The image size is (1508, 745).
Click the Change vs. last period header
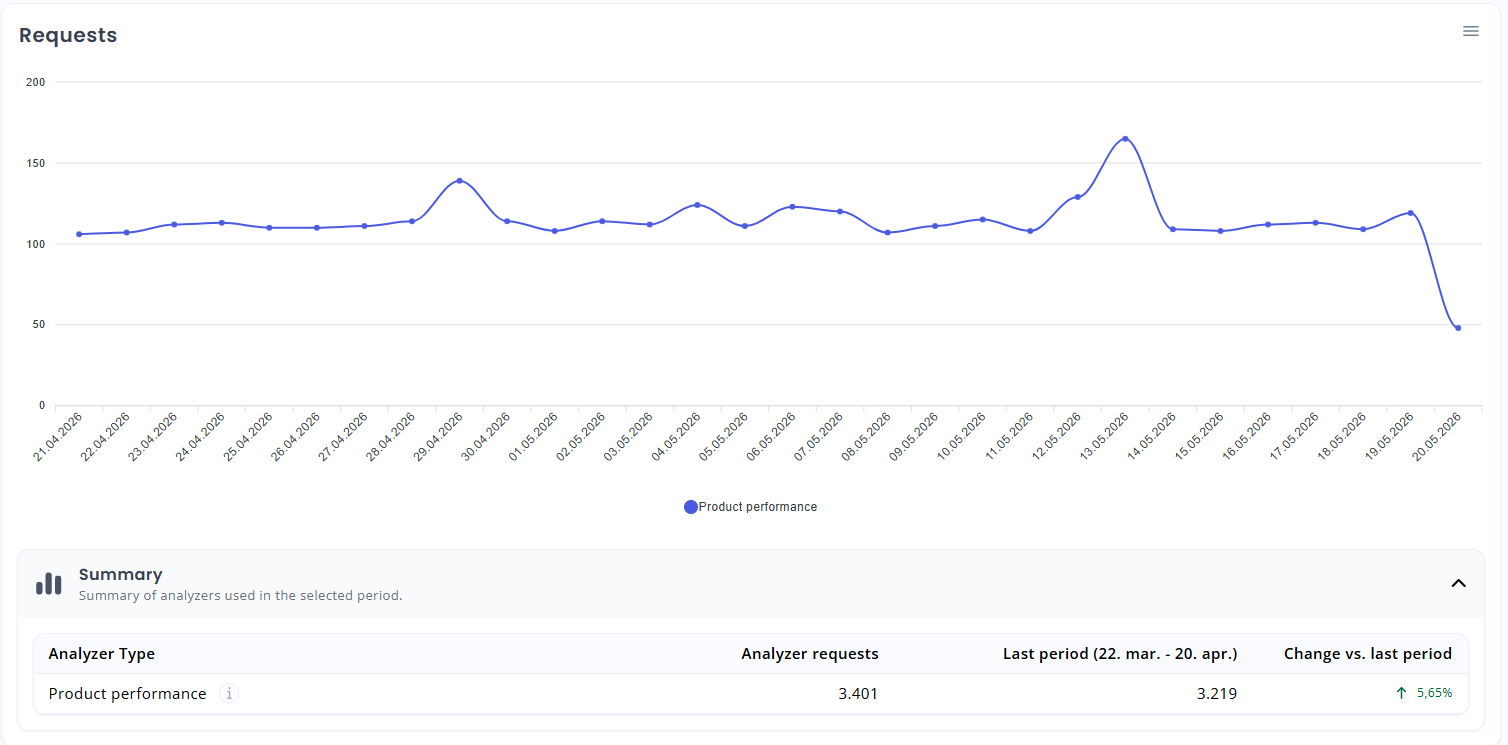click(1368, 654)
